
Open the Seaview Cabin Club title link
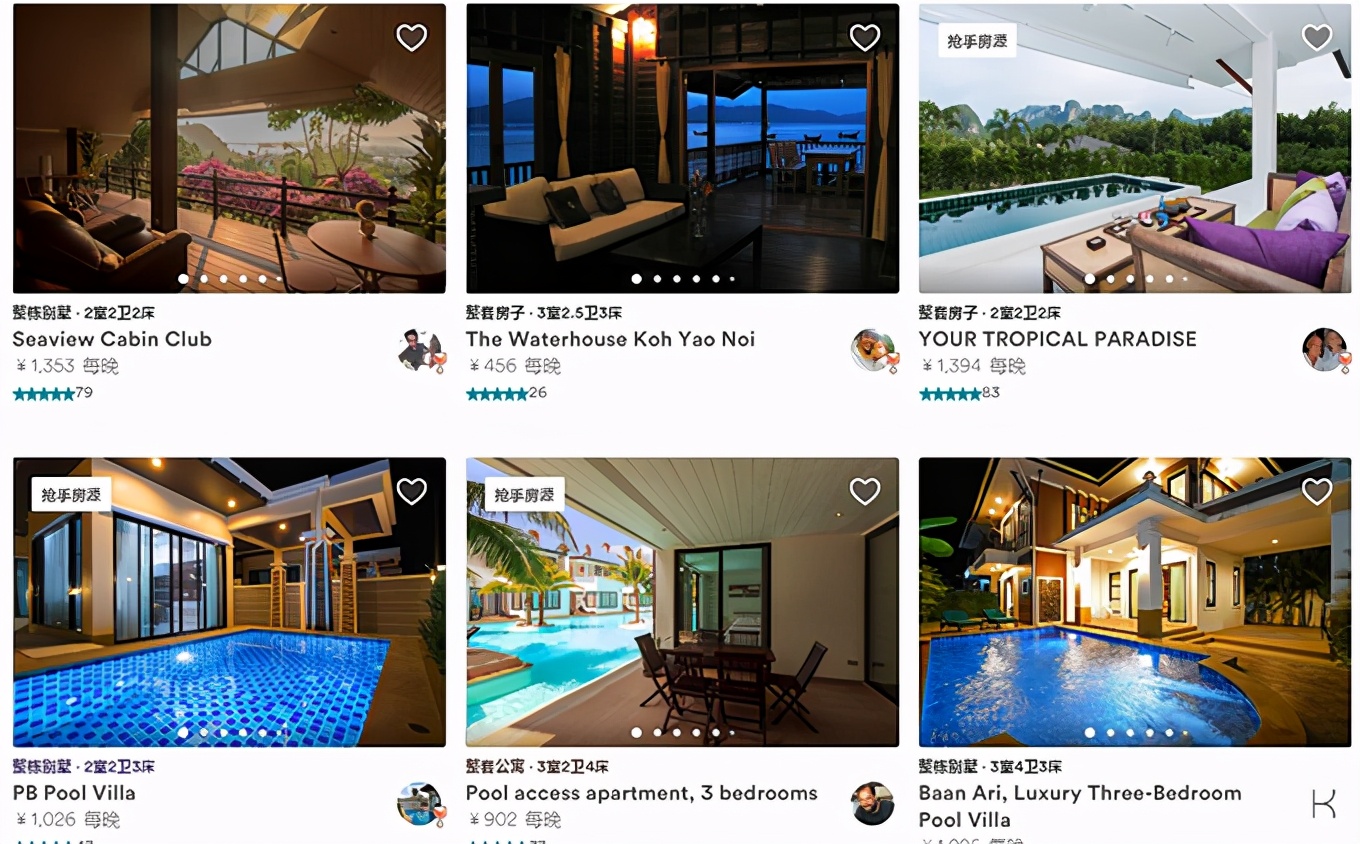click(112, 339)
